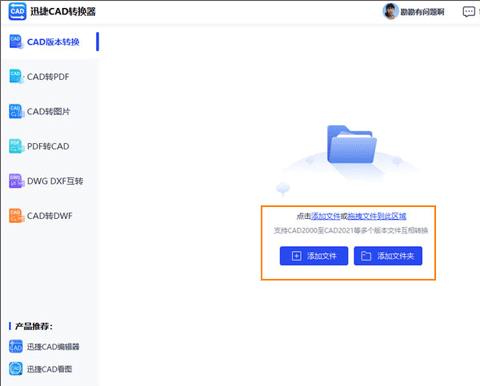Open the user avatar profile picture
Viewport: 480px width, 386px height.
coord(390,12)
